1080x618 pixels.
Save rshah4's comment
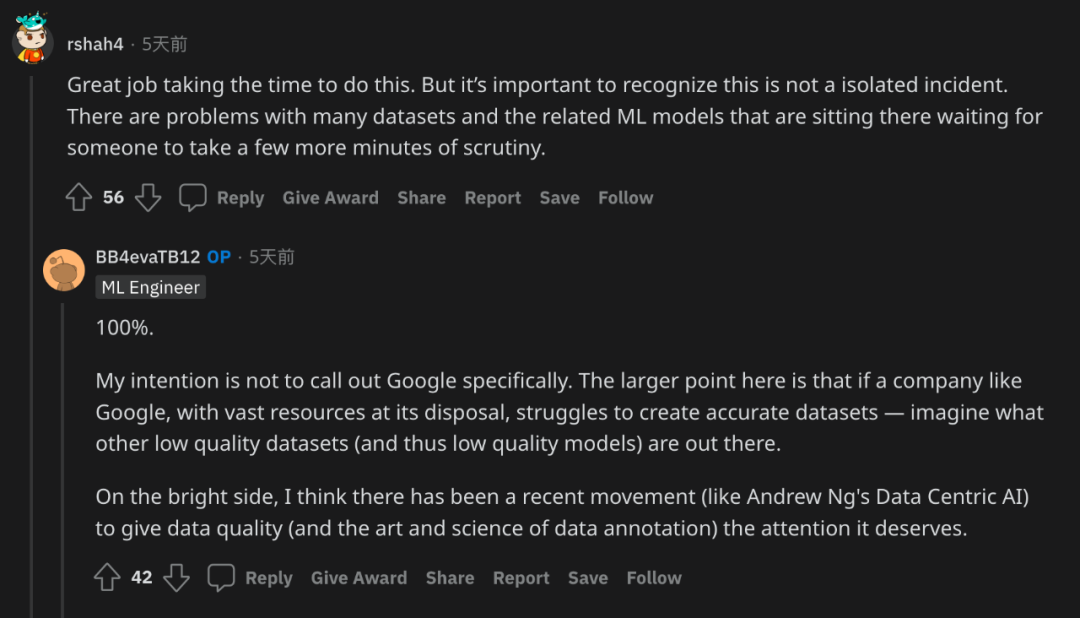559,198
